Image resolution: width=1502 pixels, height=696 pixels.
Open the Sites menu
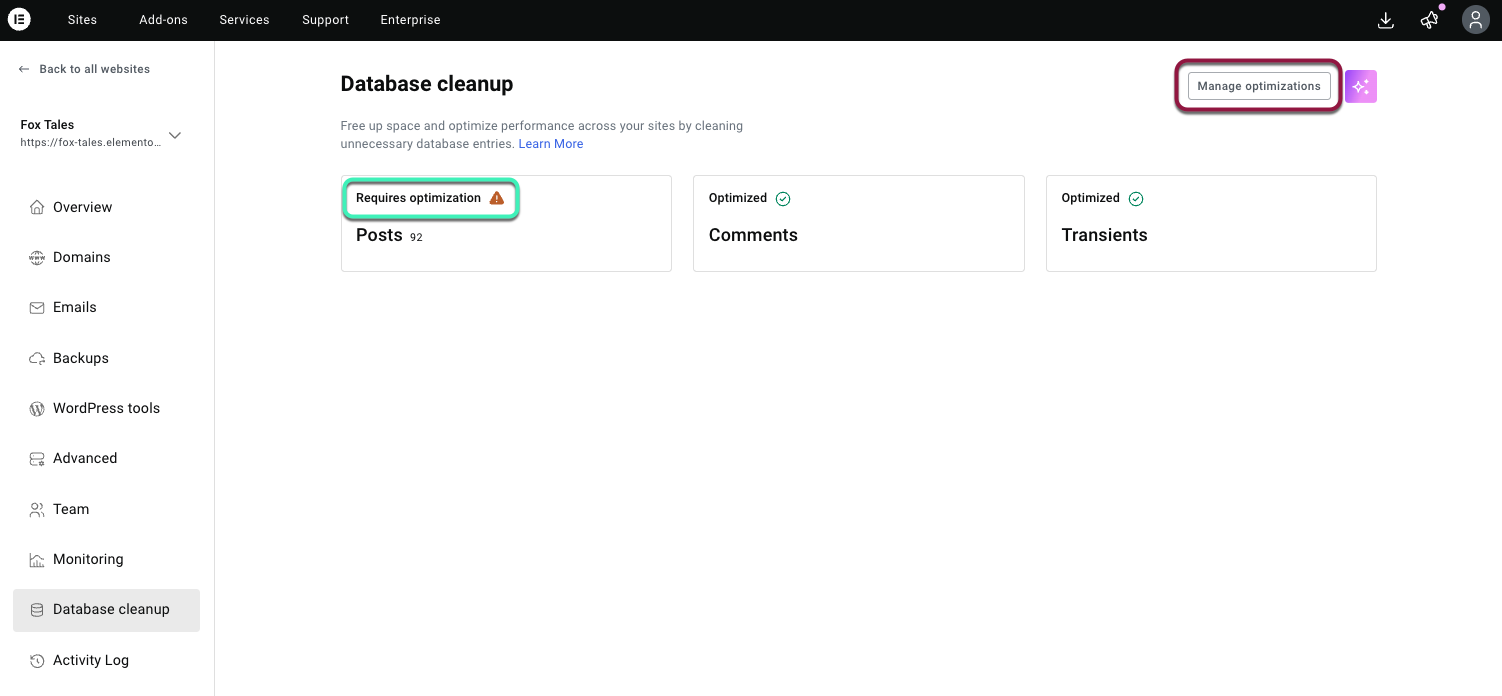[x=82, y=20]
